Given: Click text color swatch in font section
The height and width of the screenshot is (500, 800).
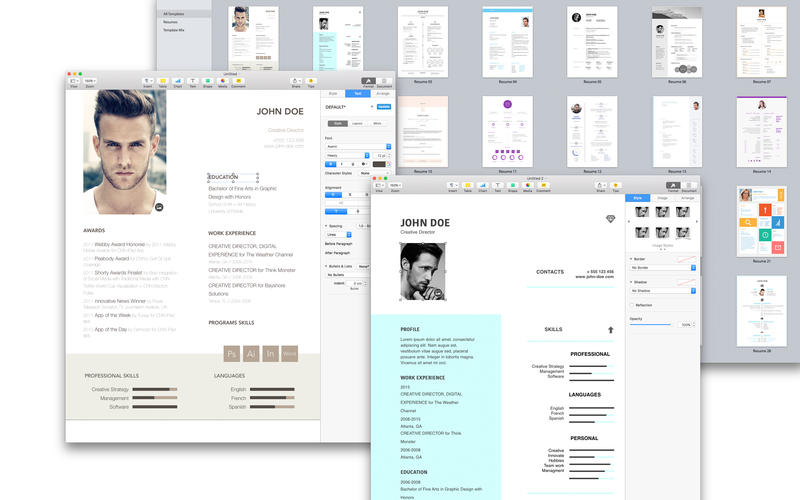Looking at the screenshot, I should point(379,164).
